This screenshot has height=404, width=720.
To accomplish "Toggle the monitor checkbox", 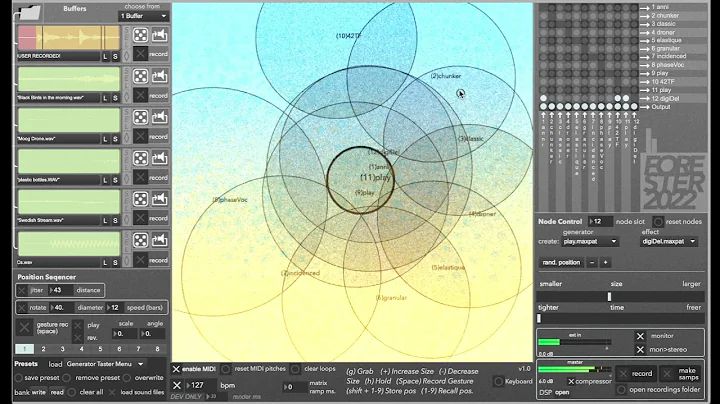I will point(640,336).
